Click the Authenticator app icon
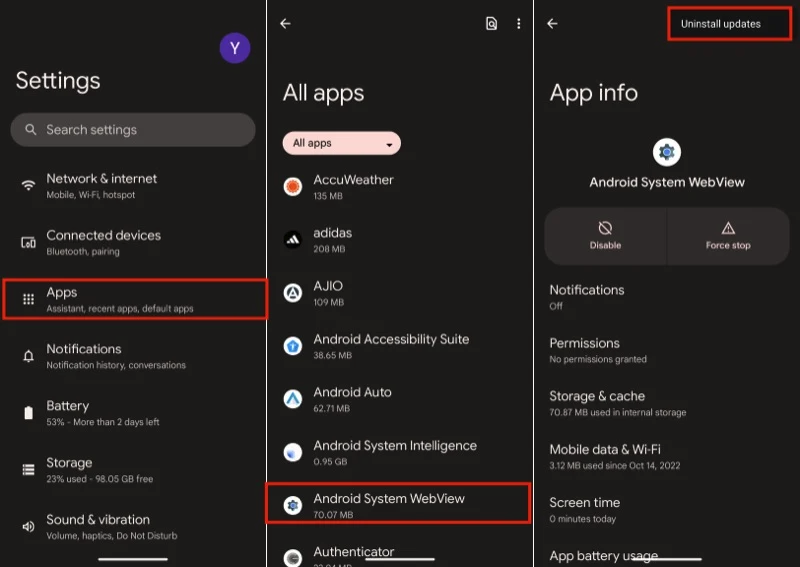The height and width of the screenshot is (567, 800). coord(293,557)
